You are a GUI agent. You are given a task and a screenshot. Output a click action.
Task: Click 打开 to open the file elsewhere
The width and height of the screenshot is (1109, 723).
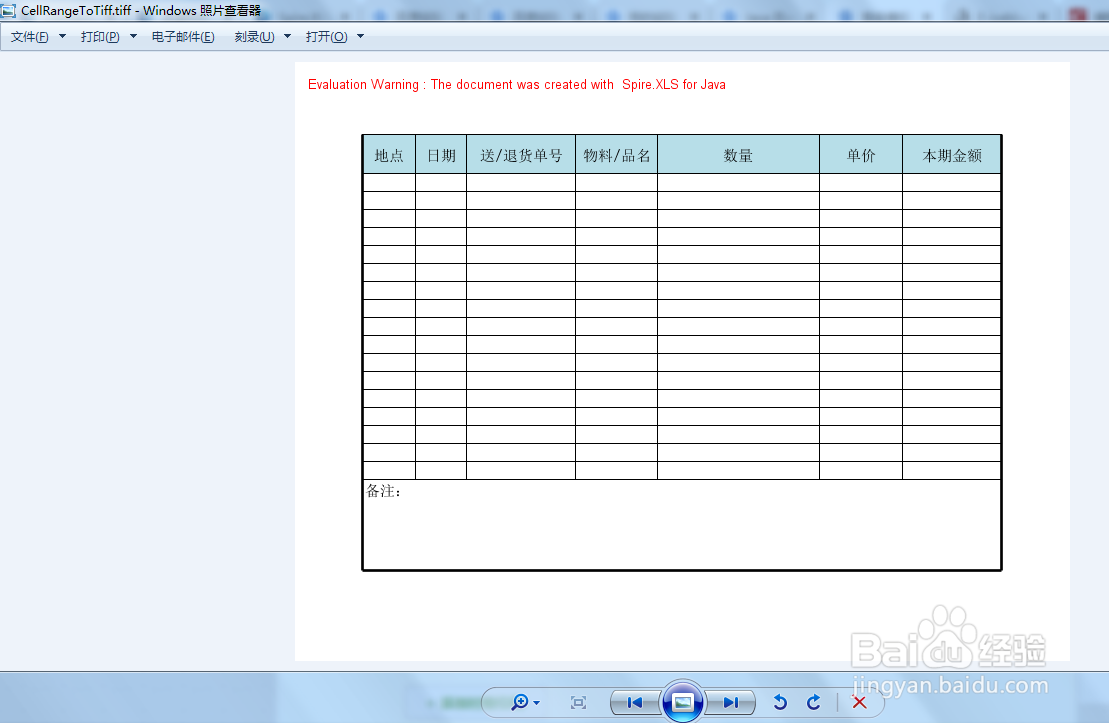[325, 35]
